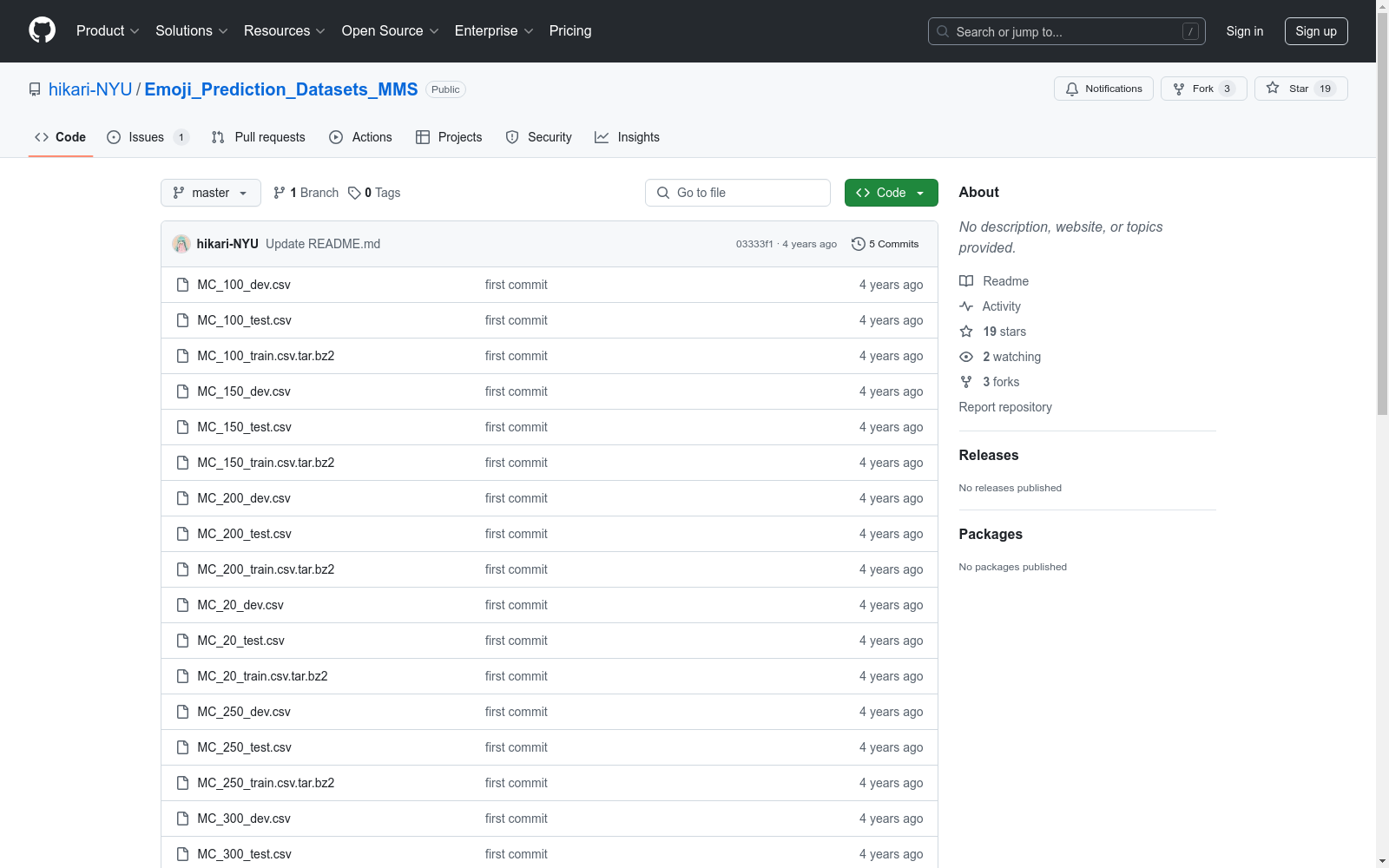
Task: Click the file icon beside MC_150_test.csv
Action: (182, 427)
